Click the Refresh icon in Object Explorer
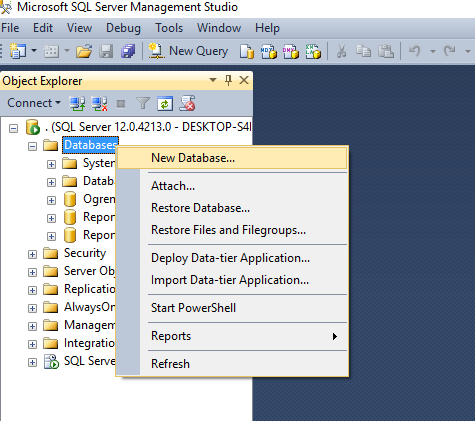Screen dimensions: 475x421 (165, 103)
